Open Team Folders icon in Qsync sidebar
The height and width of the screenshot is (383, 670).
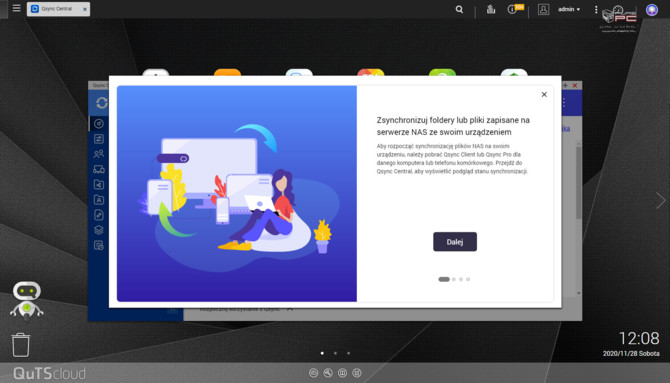[x=99, y=200]
